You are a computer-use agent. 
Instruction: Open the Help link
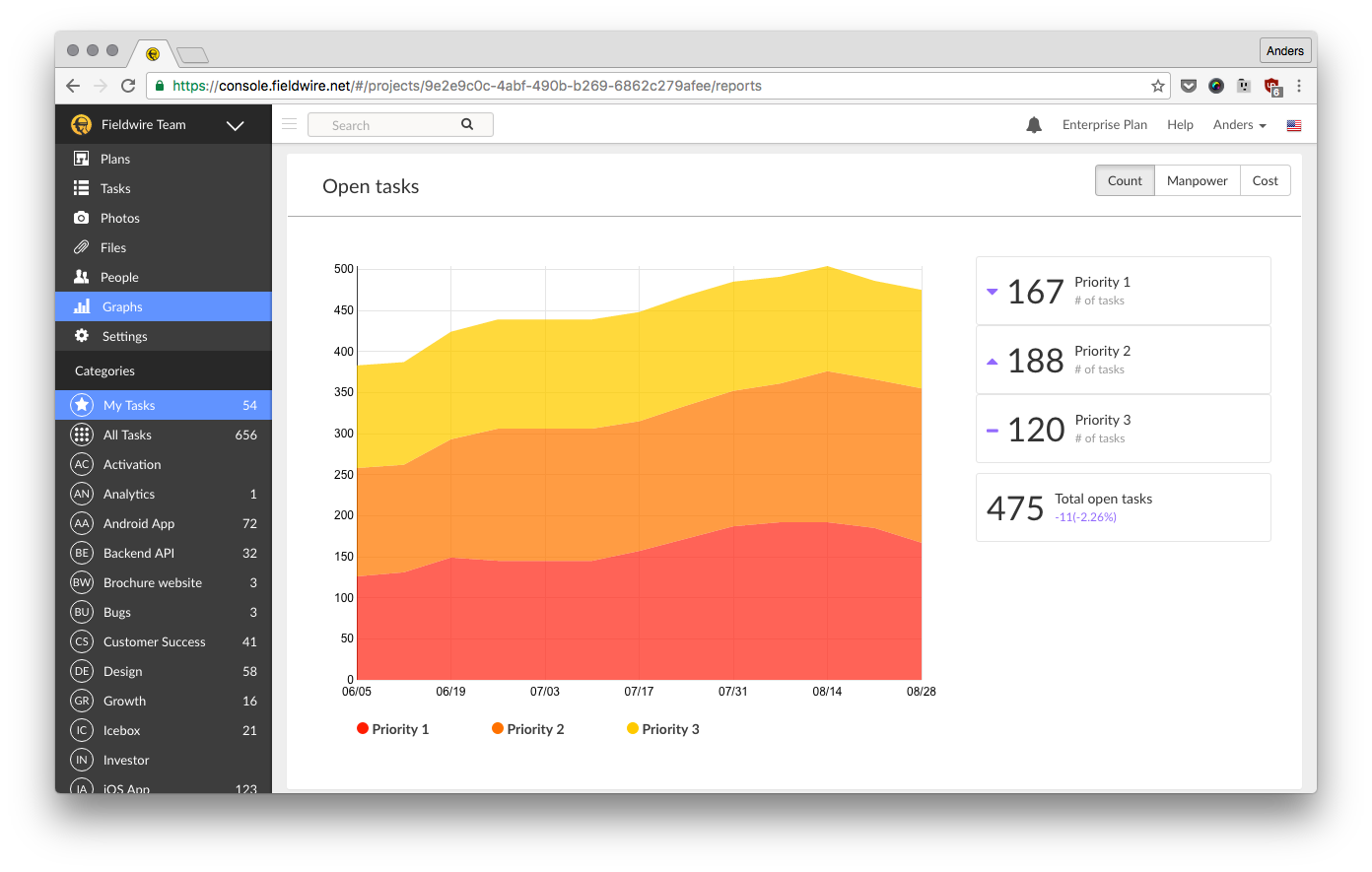[x=1180, y=124]
